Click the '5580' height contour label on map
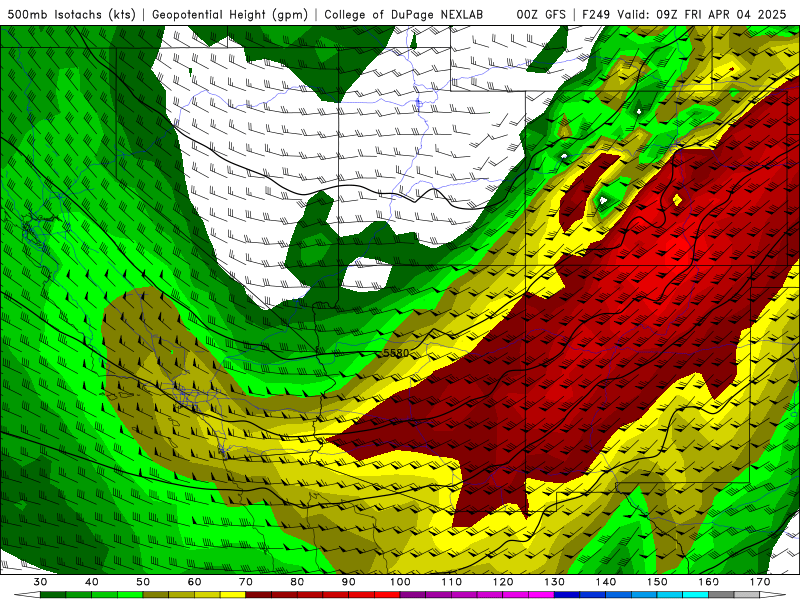Image resolution: width=800 pixels, height=600 pixels. [x=396, y=353]
